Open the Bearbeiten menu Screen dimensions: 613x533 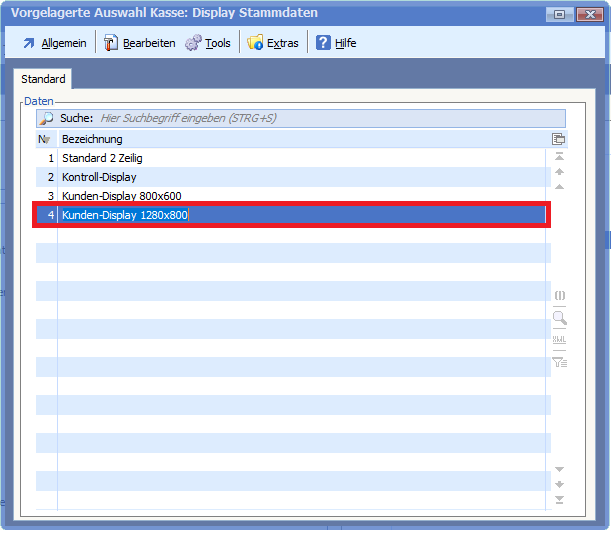click(140, 43)
